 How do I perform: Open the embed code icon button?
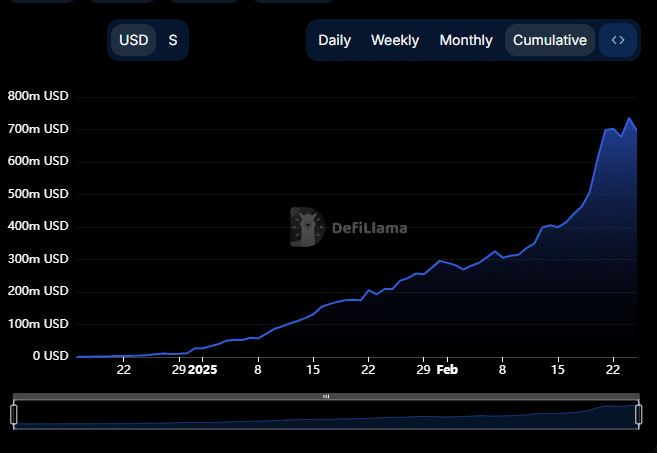point(618,40)
